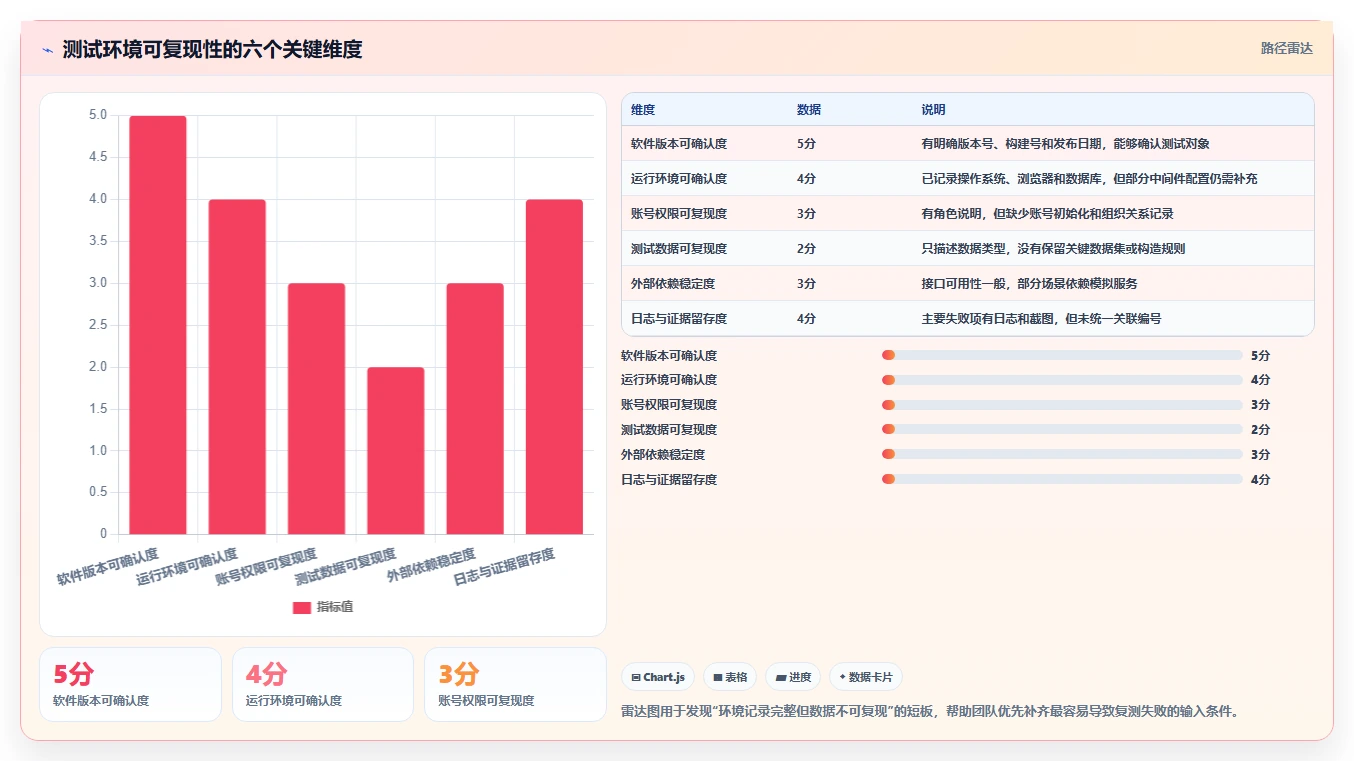
Task: Click the 运行环境可确认度 bar in the chart
Action: coord(237,367)
